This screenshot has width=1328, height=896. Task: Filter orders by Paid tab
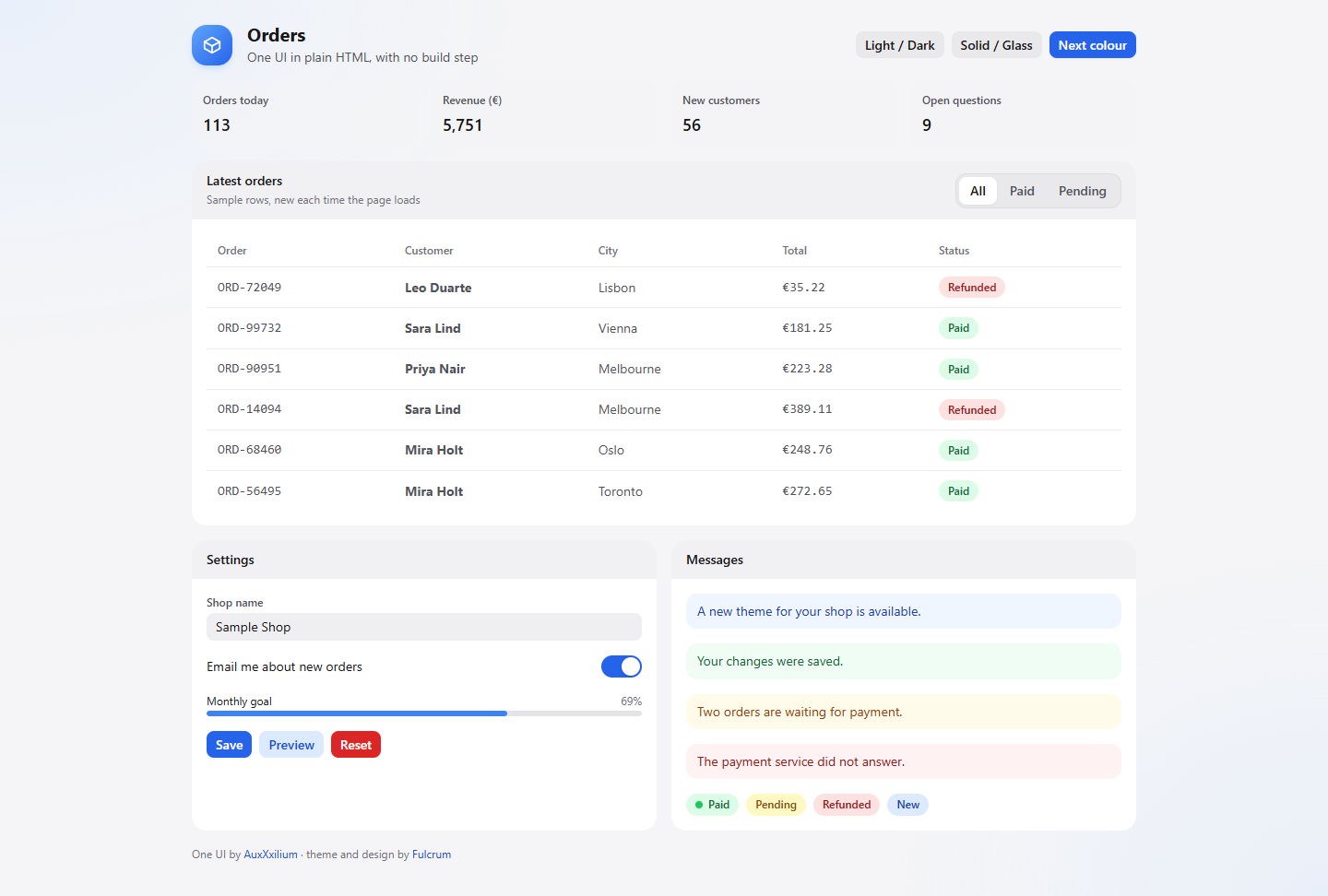coord(1022,191)
